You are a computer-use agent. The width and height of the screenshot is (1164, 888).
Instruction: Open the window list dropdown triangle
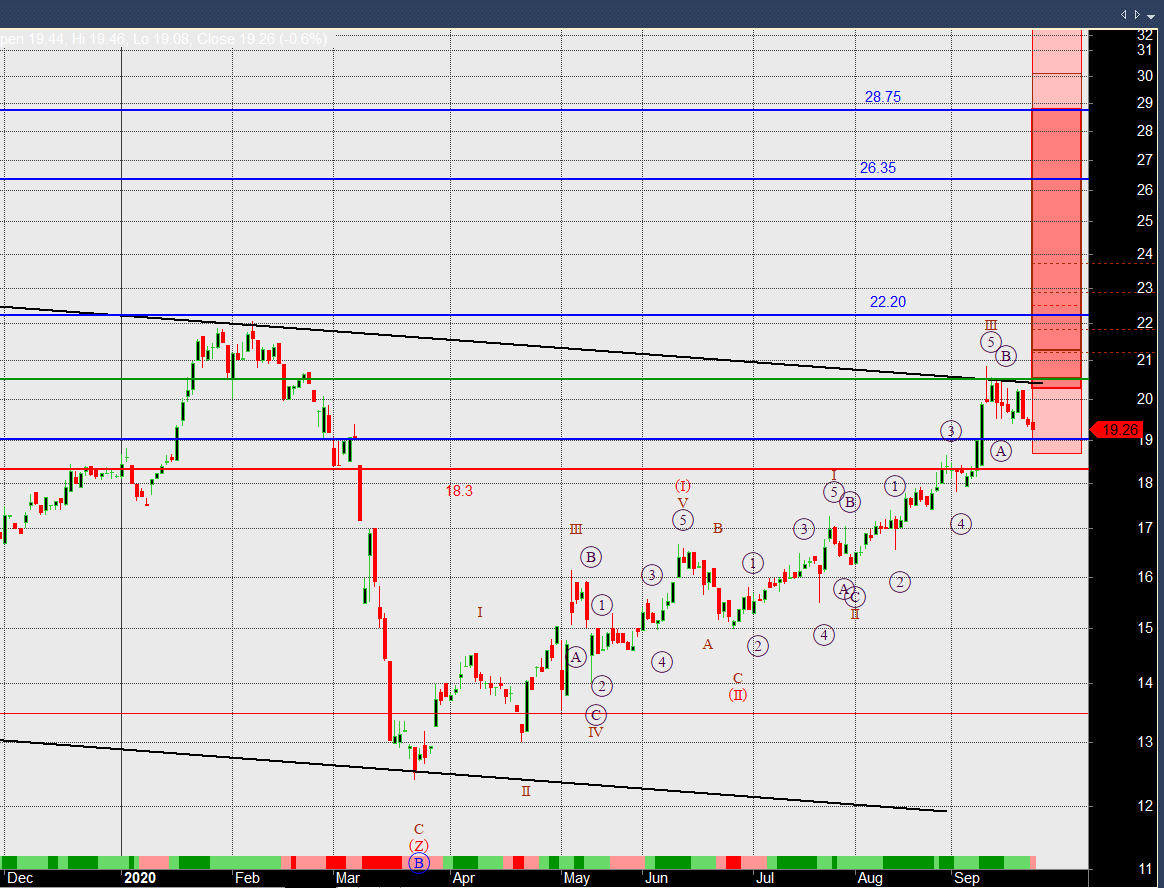coord(1151,16)
